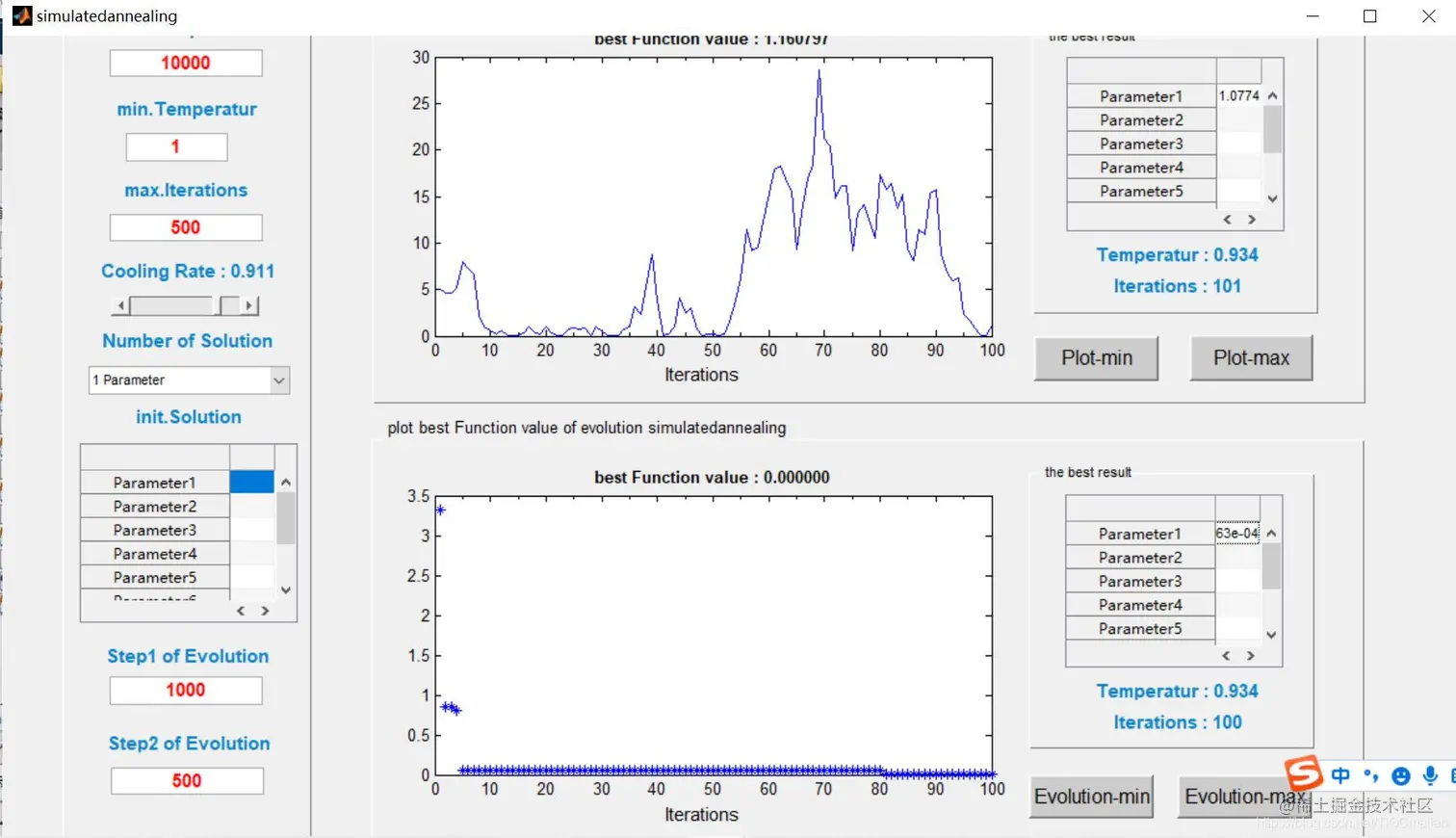The width and height of the screenshot is (1456, 838).
Task: Click the max.Iterations input field
Action: tap(186, 228)
